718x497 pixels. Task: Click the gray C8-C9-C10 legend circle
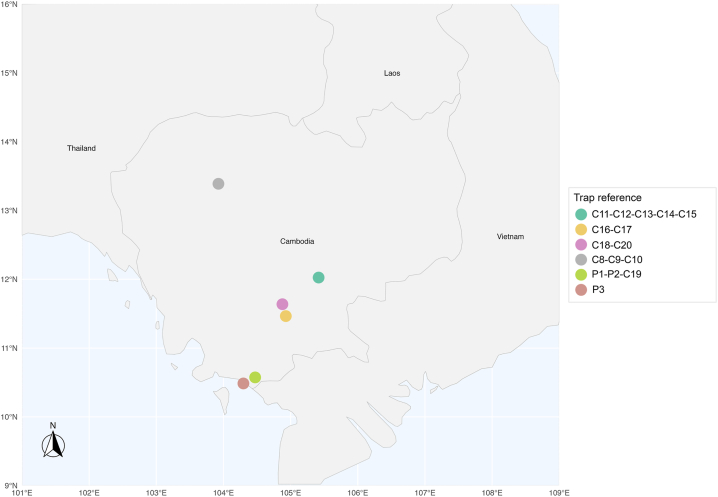pyautogui.click(x=581, y=260)
